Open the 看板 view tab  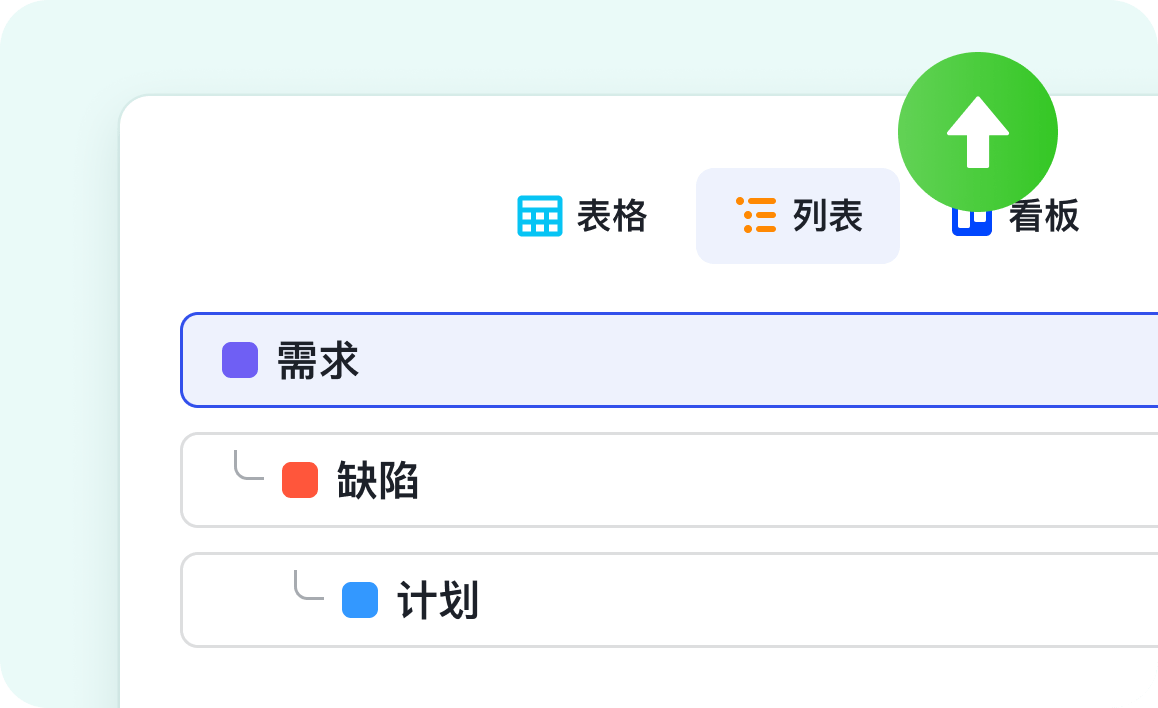[1044, 216]
